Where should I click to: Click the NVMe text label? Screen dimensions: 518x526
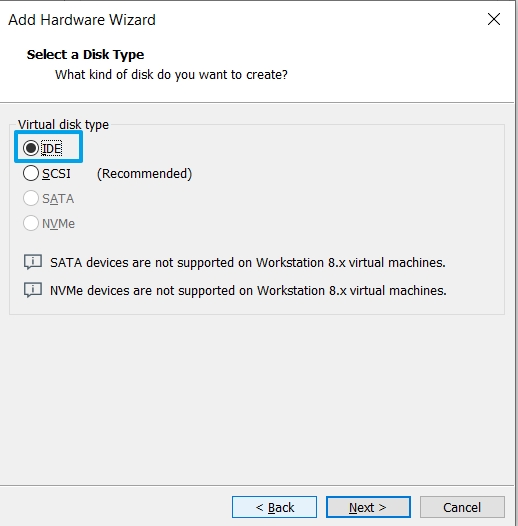tap(58, 224)
